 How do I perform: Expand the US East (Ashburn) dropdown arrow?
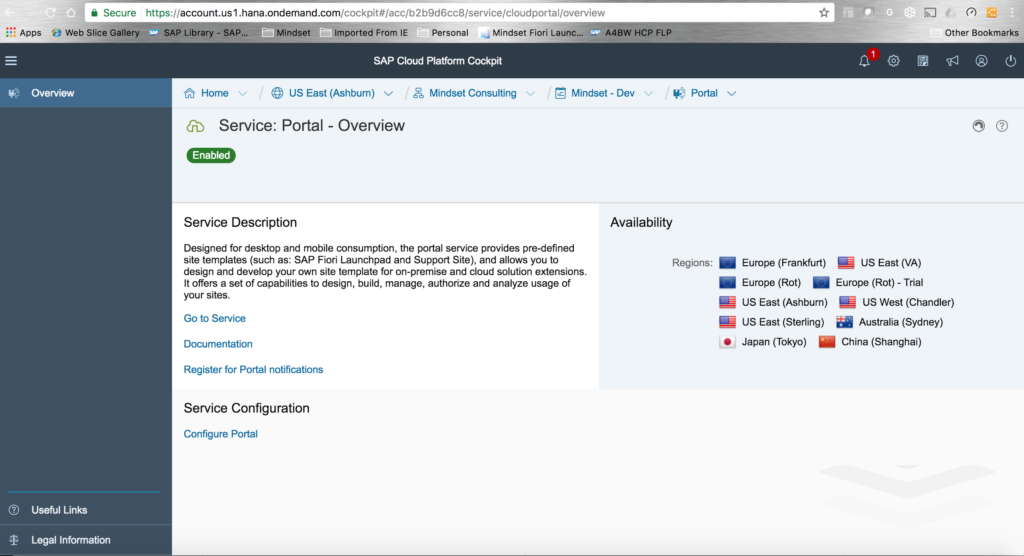[389, 93]
